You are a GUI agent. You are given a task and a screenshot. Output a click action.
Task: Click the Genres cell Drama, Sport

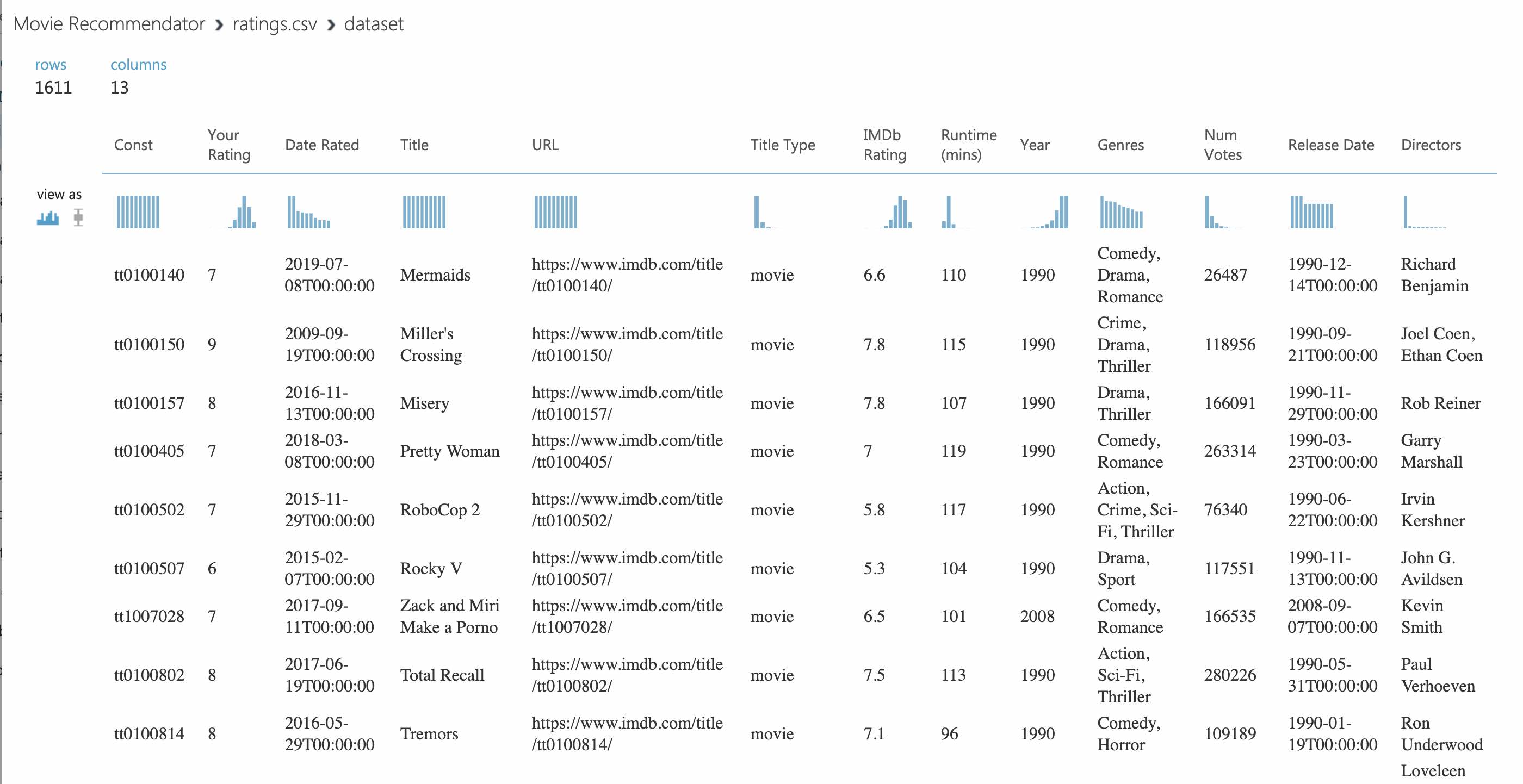(x=1123, y=568)
